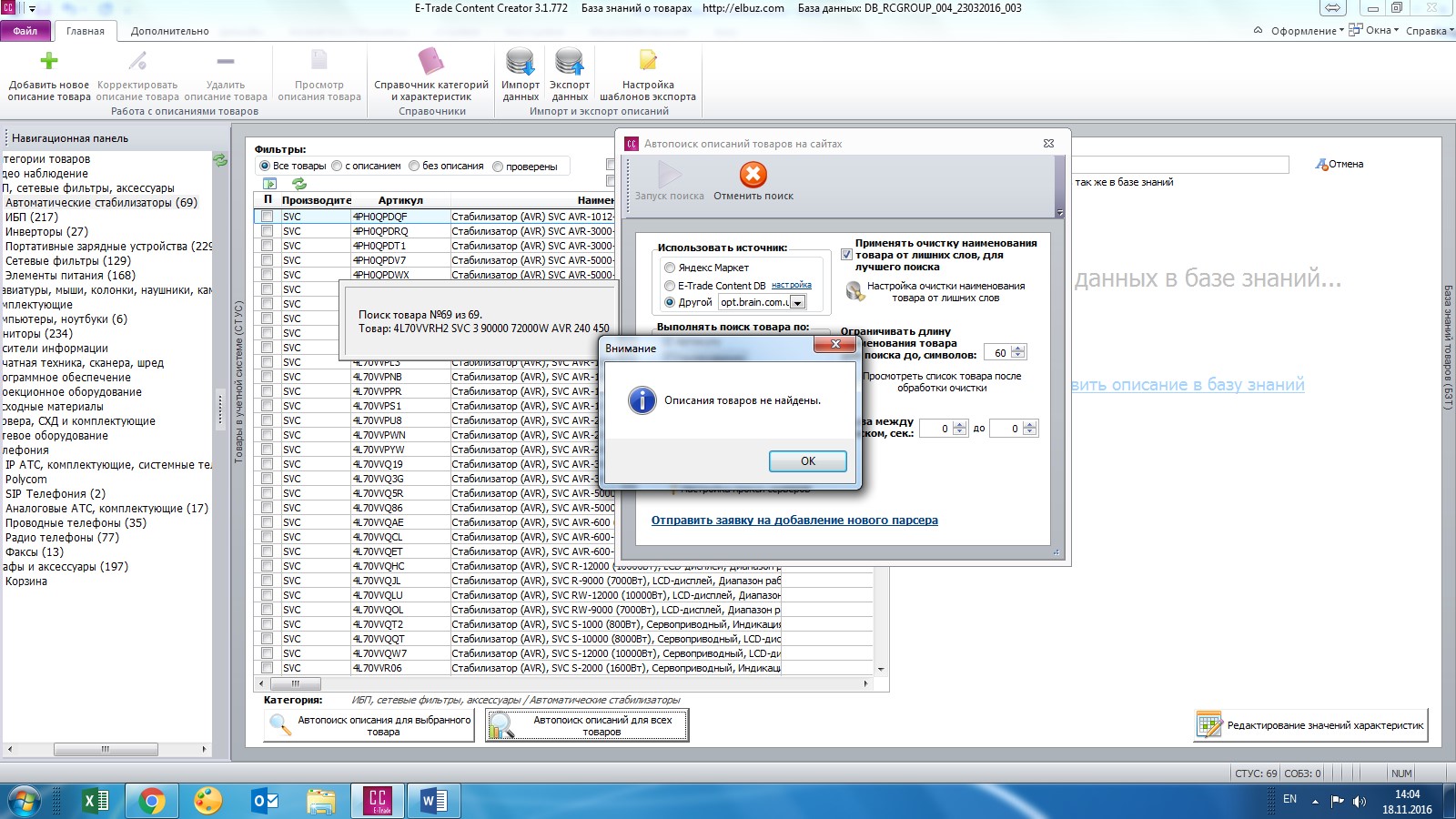
Task: Select Яндекс Маркет as the source
Action: (x=670, y=268)
